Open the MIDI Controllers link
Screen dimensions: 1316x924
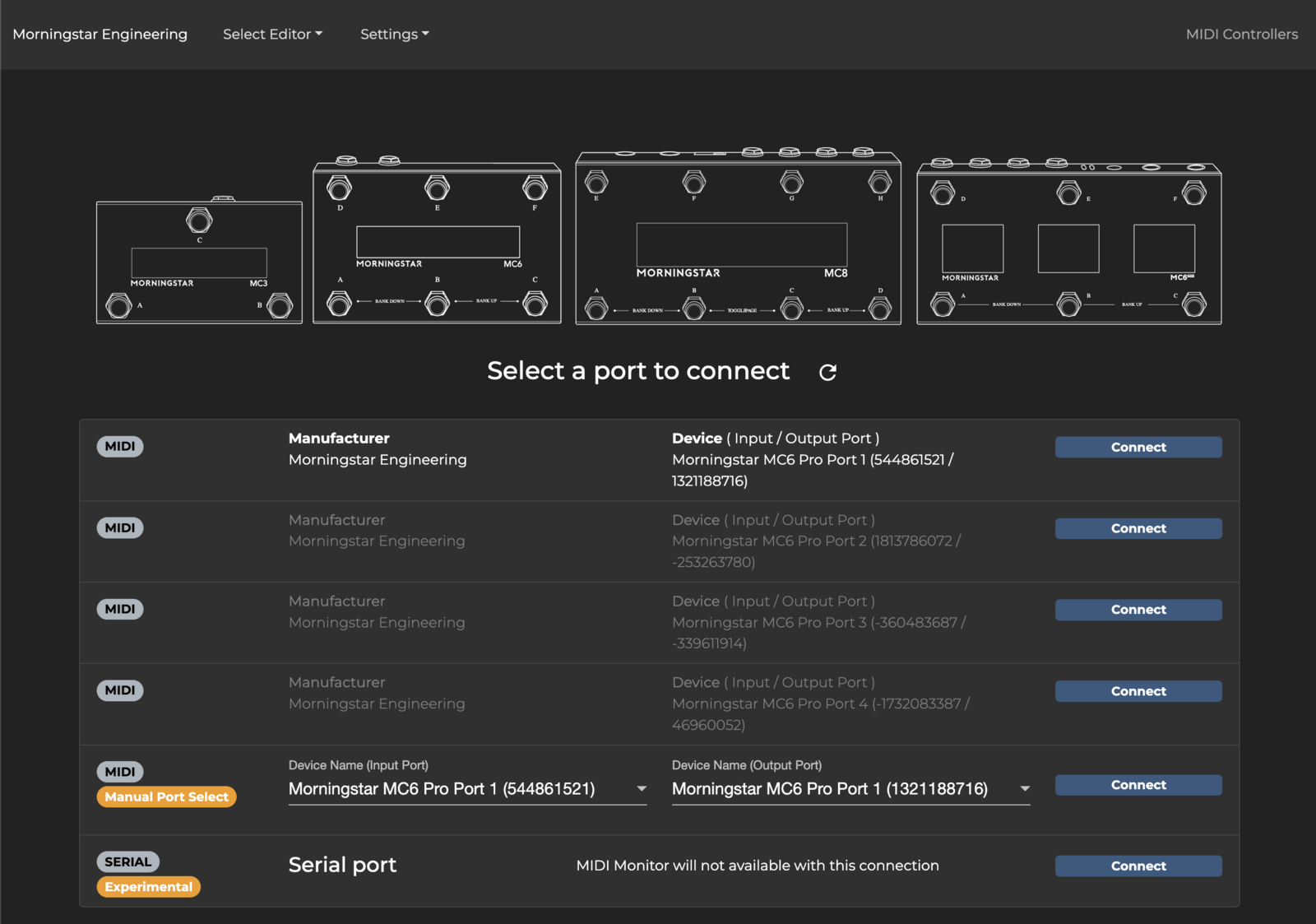coord(1241,34)
